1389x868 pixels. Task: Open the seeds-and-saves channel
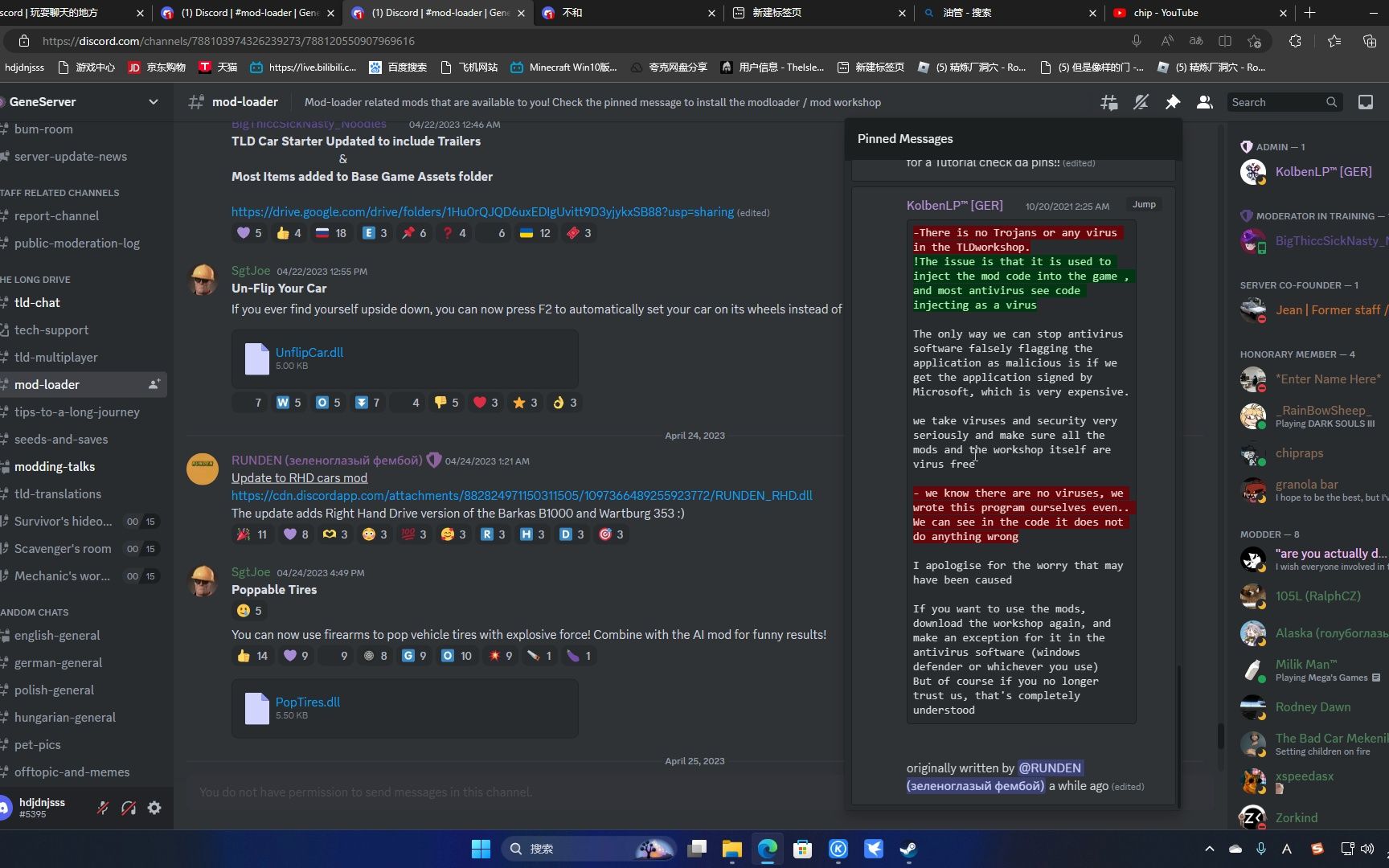point(61,439)
